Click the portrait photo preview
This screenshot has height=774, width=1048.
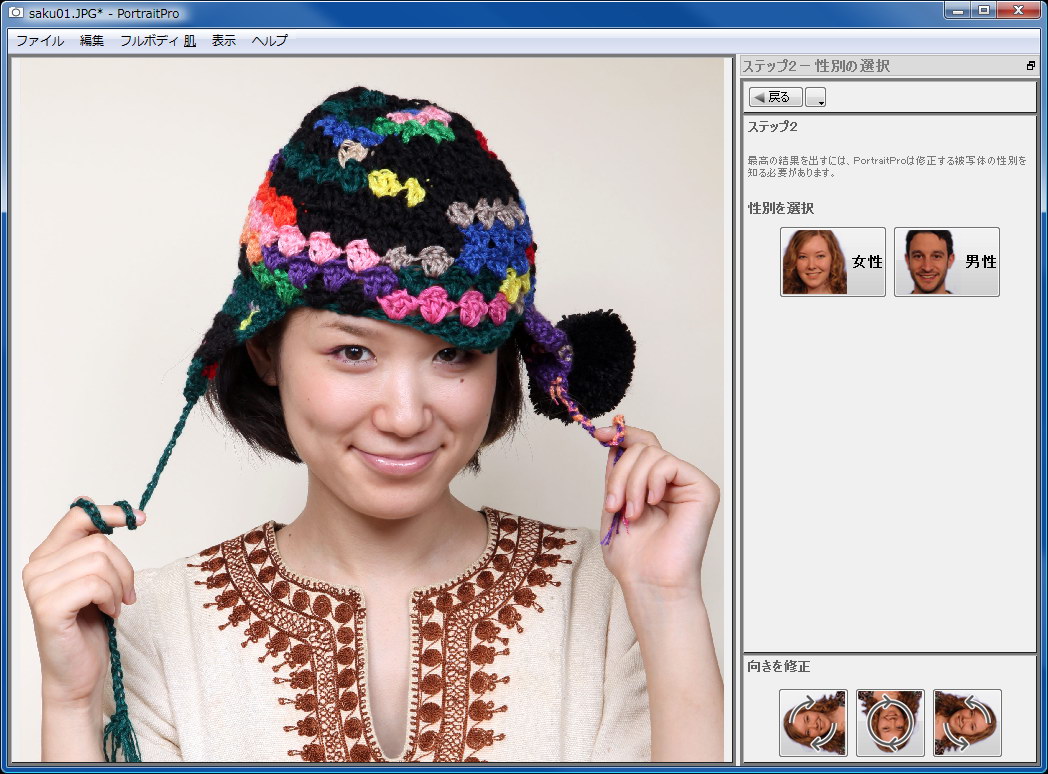click(372, 410)
